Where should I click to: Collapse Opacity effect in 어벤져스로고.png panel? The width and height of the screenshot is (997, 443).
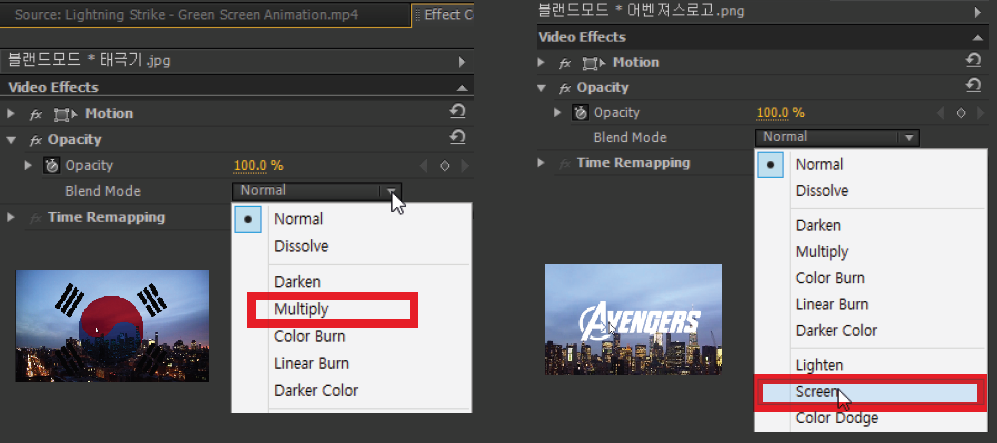541,88
